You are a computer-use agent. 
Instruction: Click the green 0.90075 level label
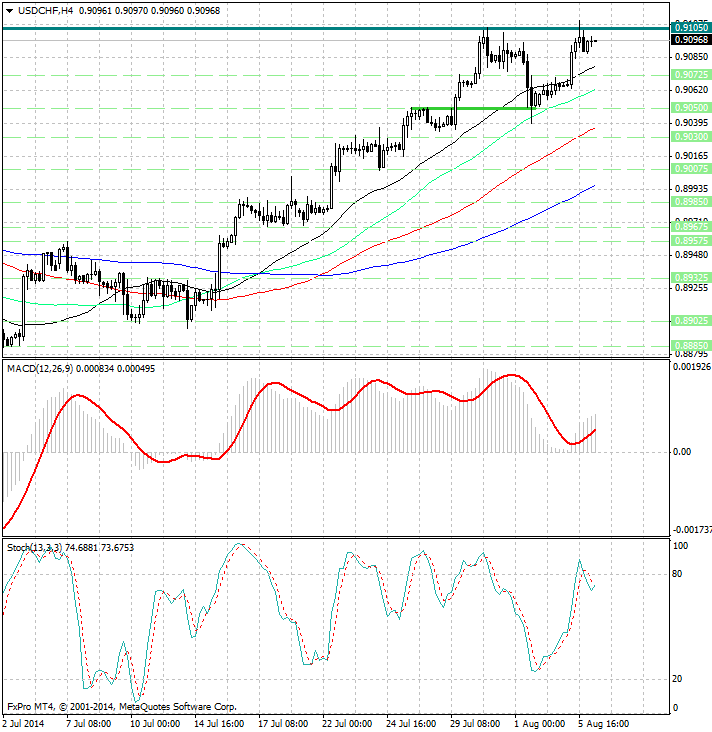coord(691,169)
